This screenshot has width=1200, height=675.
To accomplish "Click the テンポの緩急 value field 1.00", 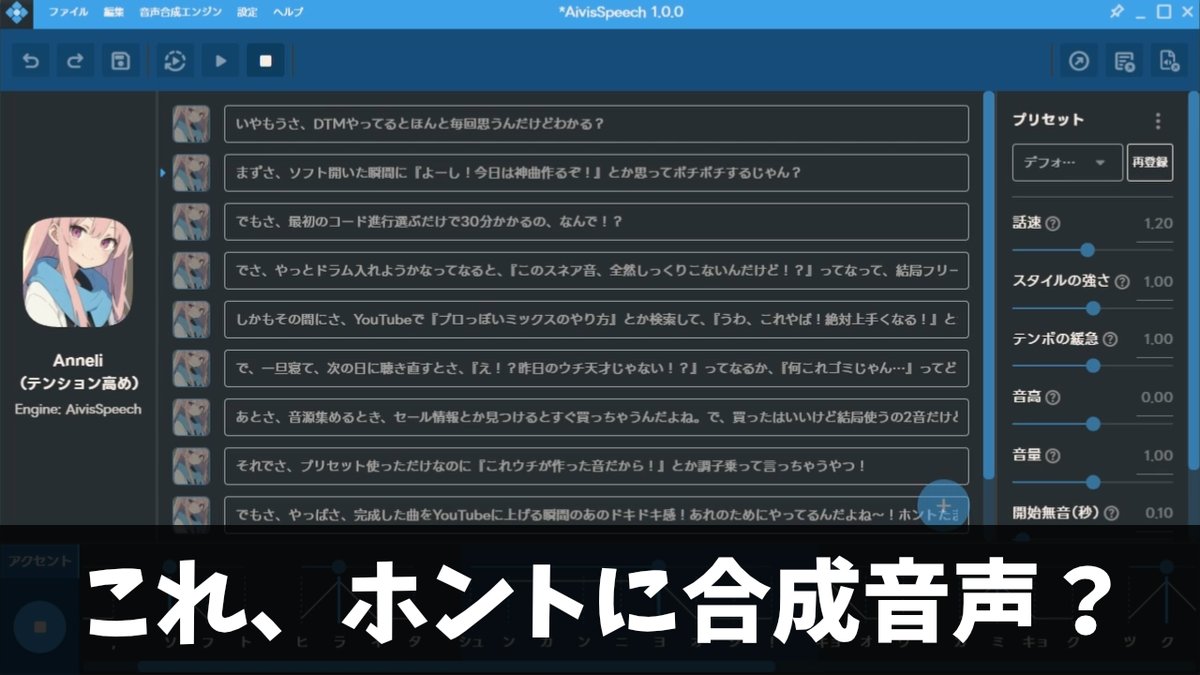I will tap(1156, 341).
